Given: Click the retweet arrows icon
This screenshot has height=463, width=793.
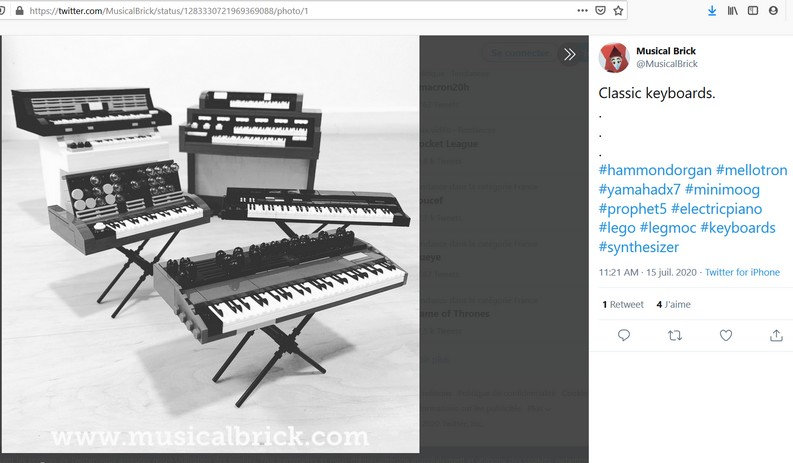Looking at the screenshot, I should pos(675,335).
